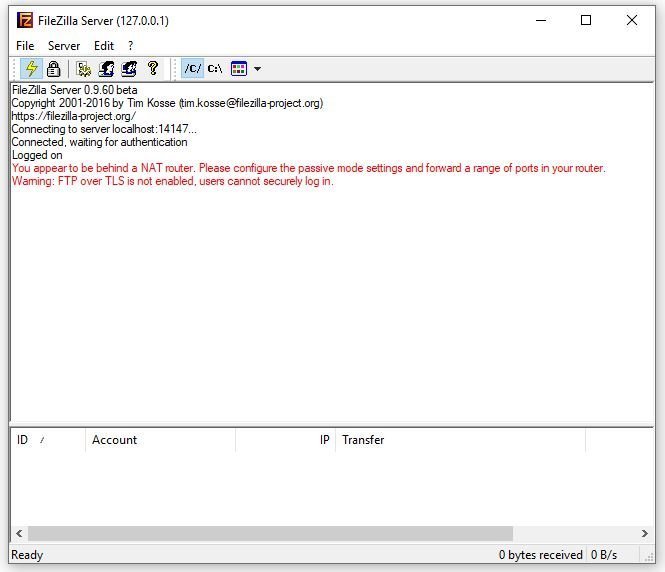Switch to /C/ path display style
Screen dimensions: 665x572
[x=192, y=69]
